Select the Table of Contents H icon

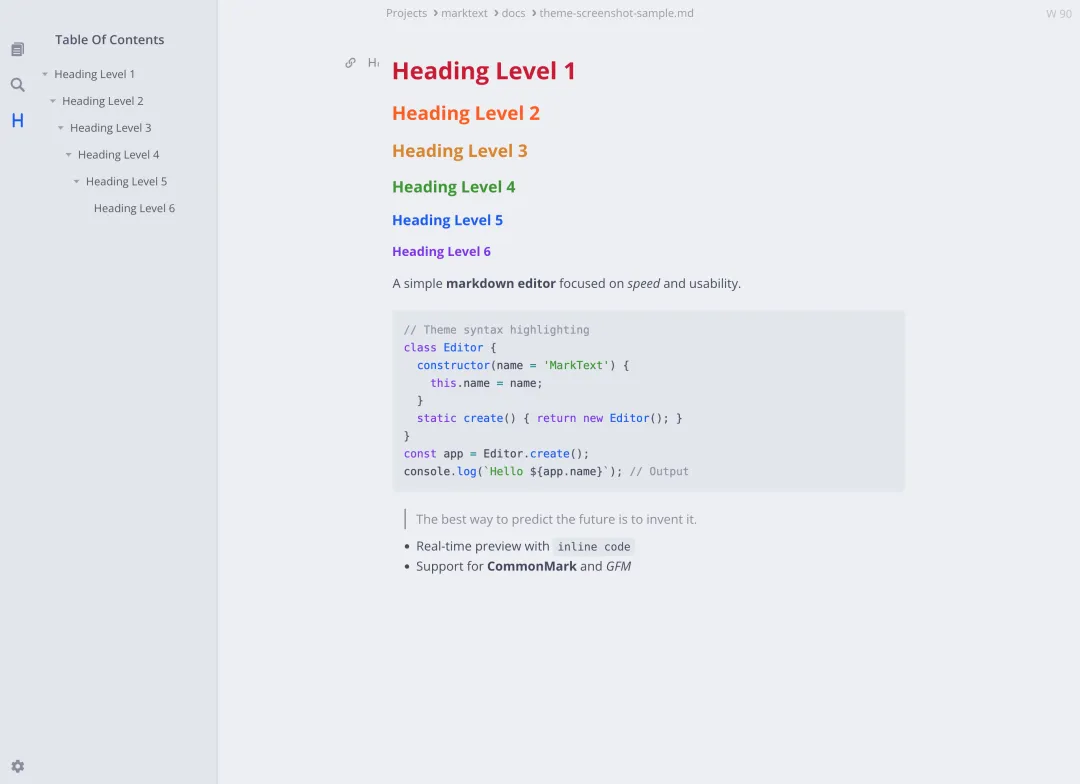point(18,121)
